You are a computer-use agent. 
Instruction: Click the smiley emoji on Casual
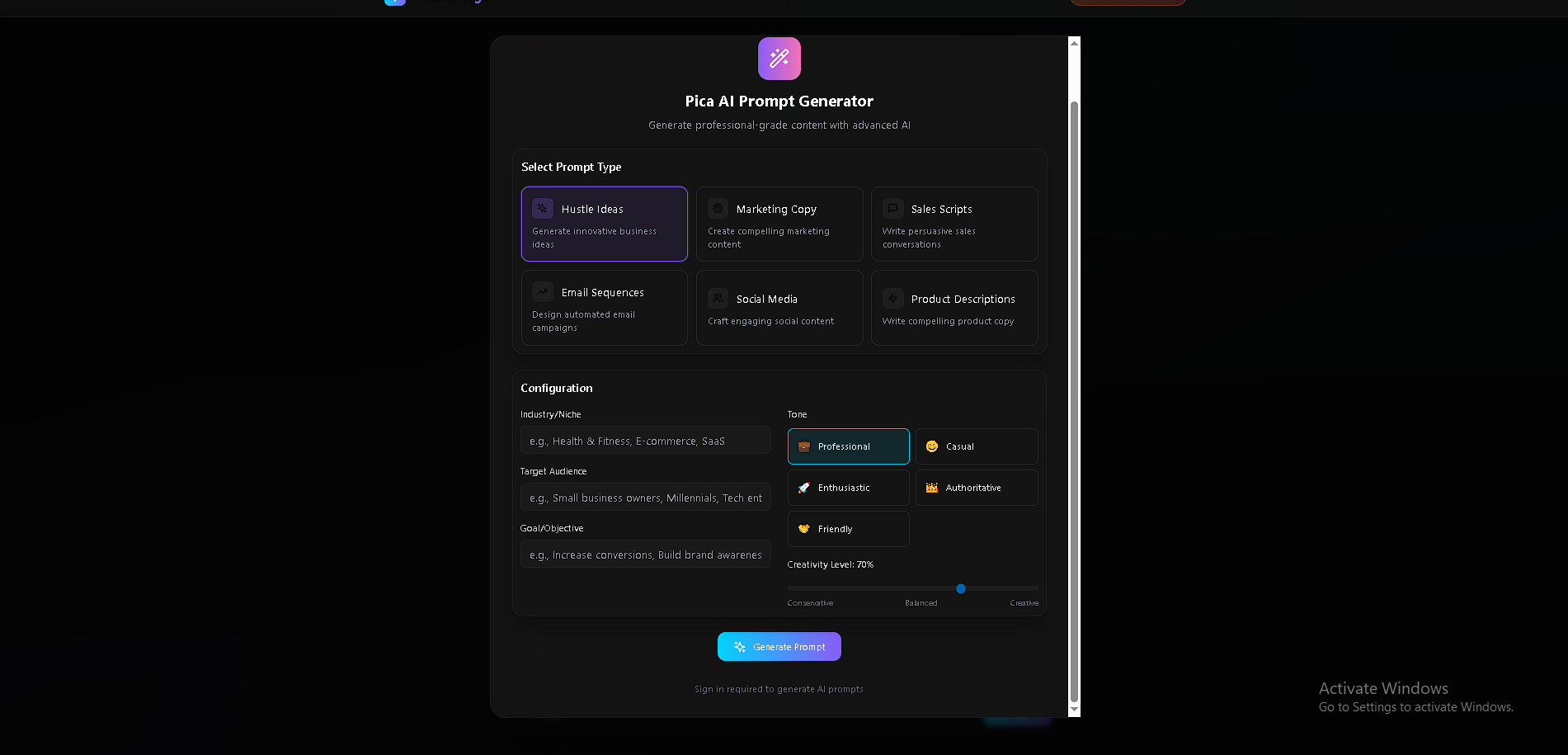(932, 446)
